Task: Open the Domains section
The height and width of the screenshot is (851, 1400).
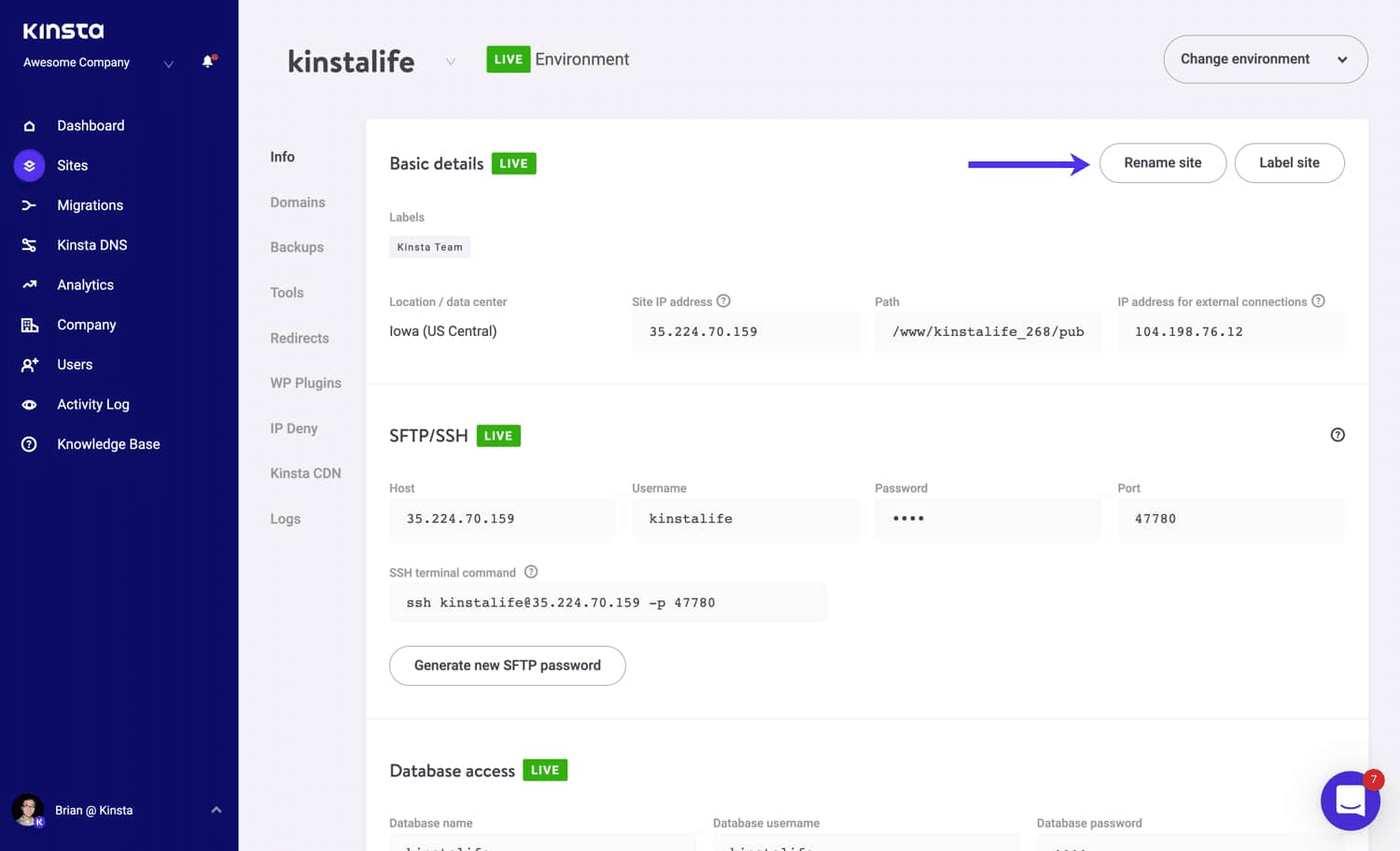Action: [x=298, y=202]
